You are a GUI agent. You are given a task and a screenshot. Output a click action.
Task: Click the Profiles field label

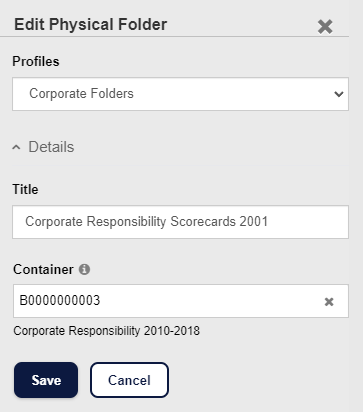[x=36, y=61]
